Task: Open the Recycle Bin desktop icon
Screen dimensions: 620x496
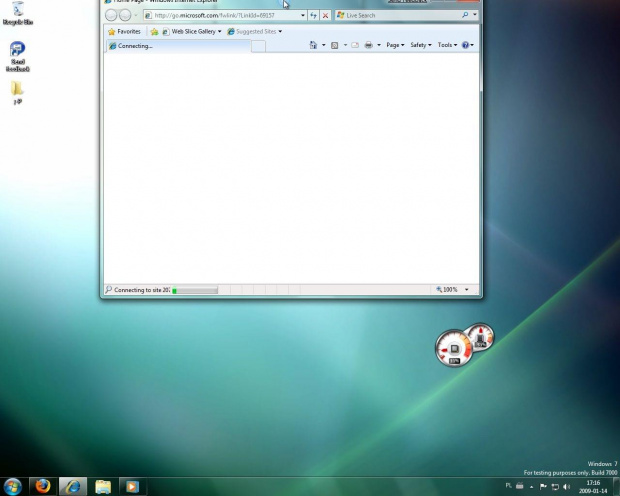Action: [x=17, y=13]
